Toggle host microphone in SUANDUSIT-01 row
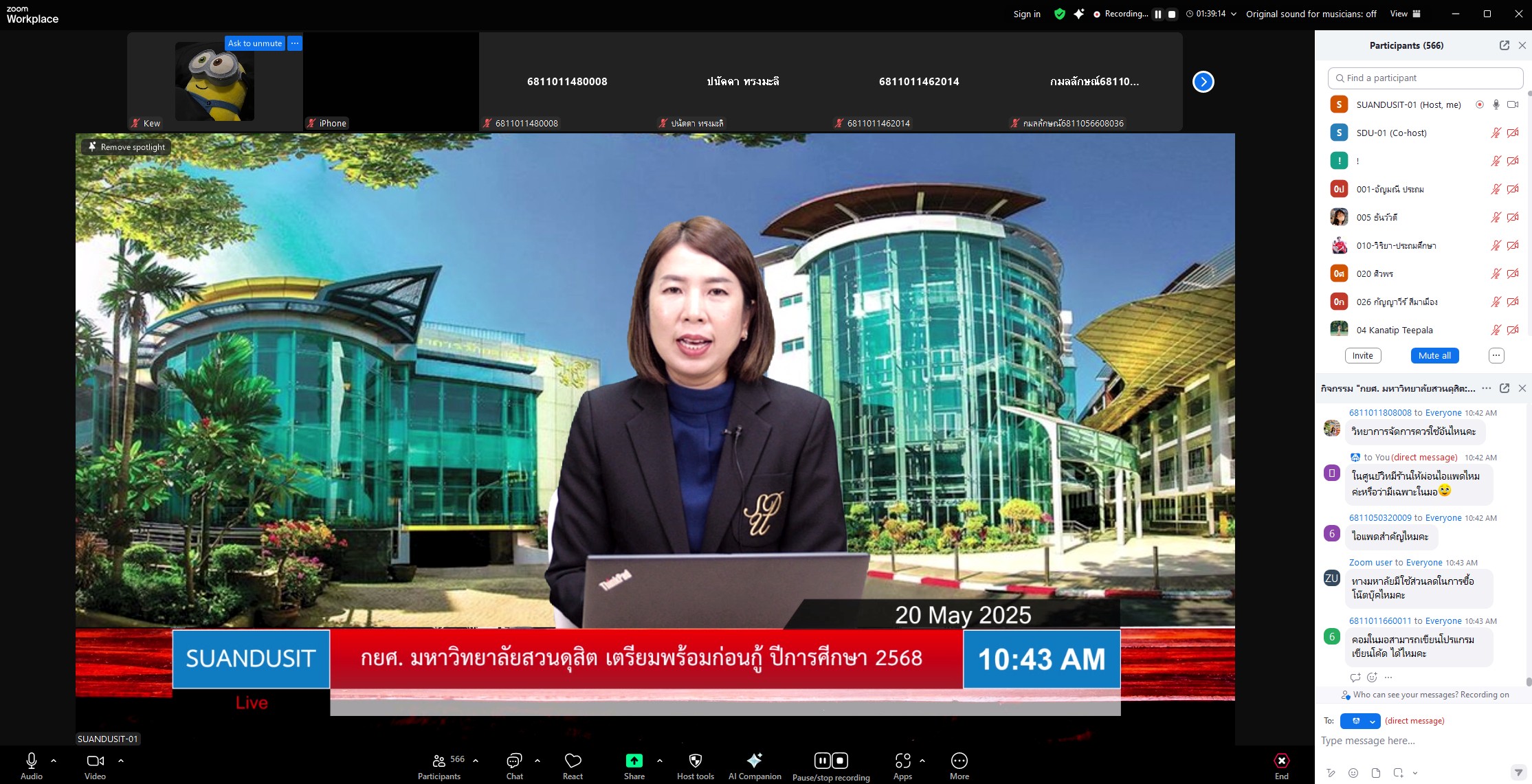The height and width of the screenshot is (784, 1532). [1496, 104]
